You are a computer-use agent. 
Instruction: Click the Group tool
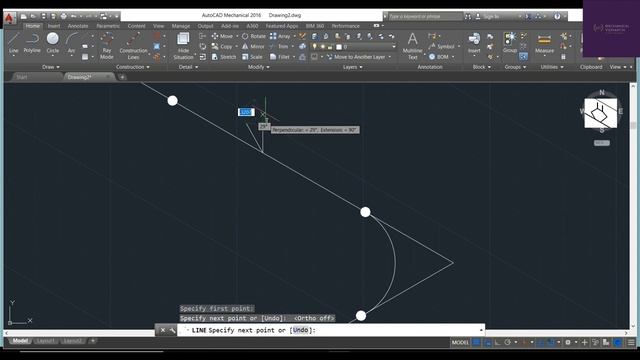pyautogui.click(x=510, y=43)
